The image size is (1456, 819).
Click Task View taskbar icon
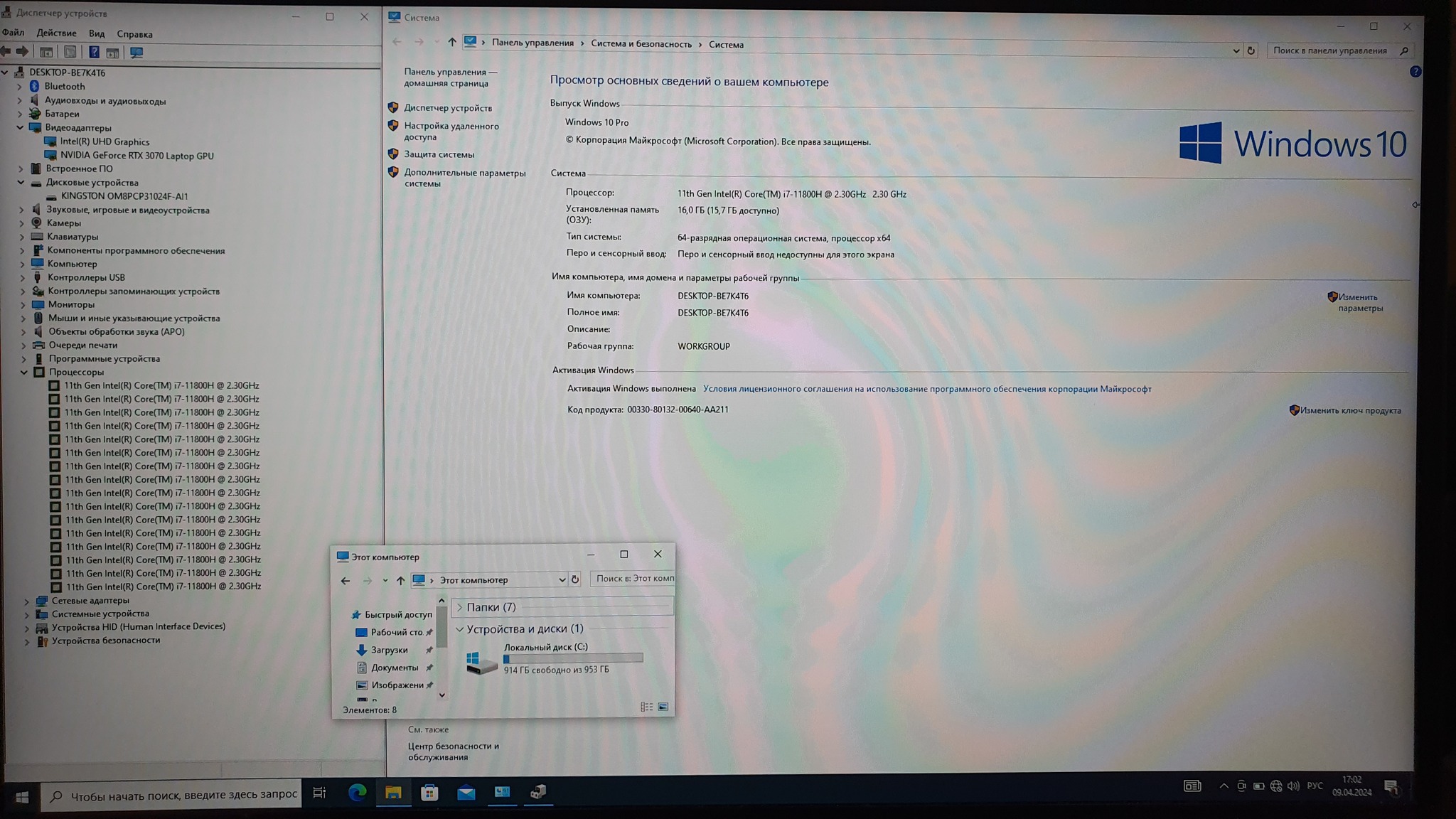click(x=319, y=793)
